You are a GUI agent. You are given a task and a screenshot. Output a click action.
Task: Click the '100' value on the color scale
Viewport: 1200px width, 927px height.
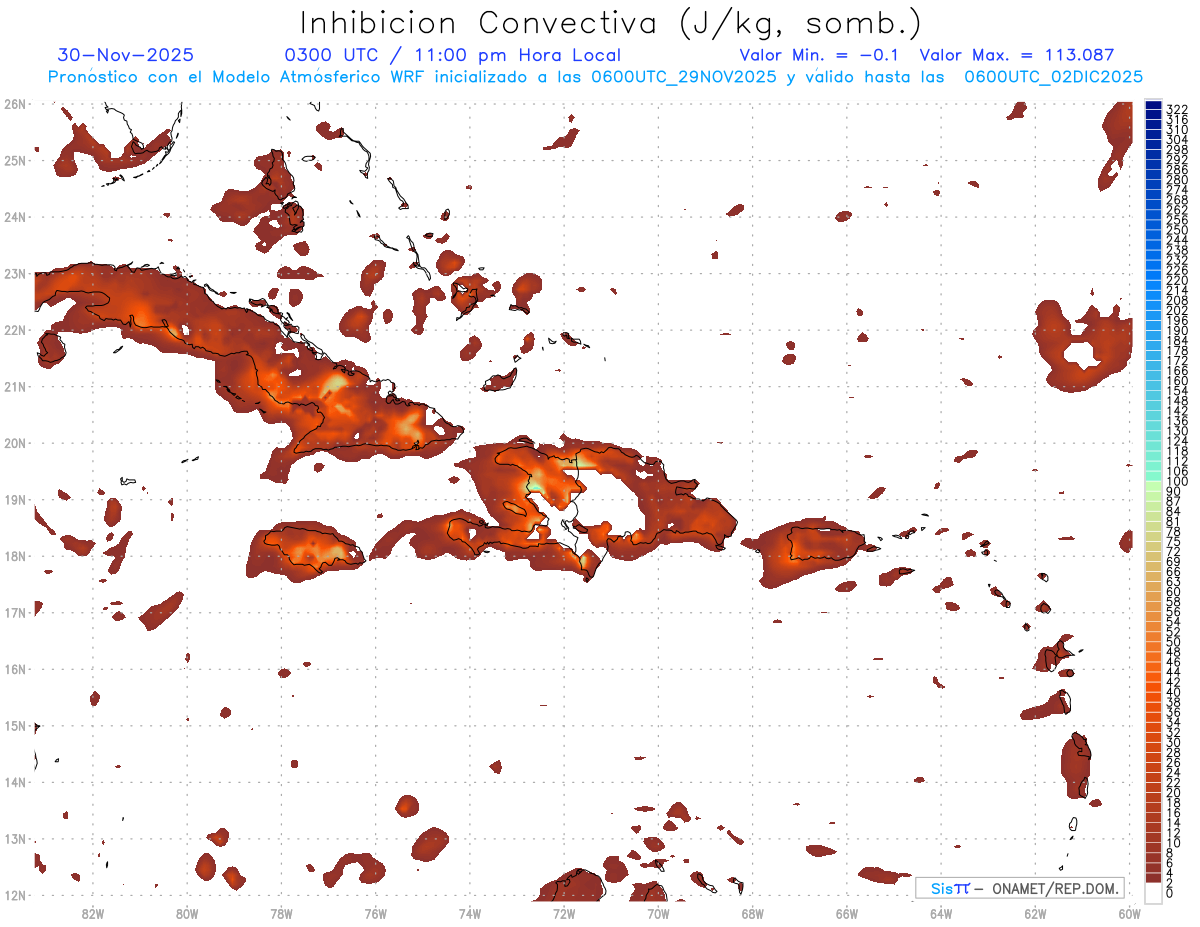click(x=1177, y=482)
